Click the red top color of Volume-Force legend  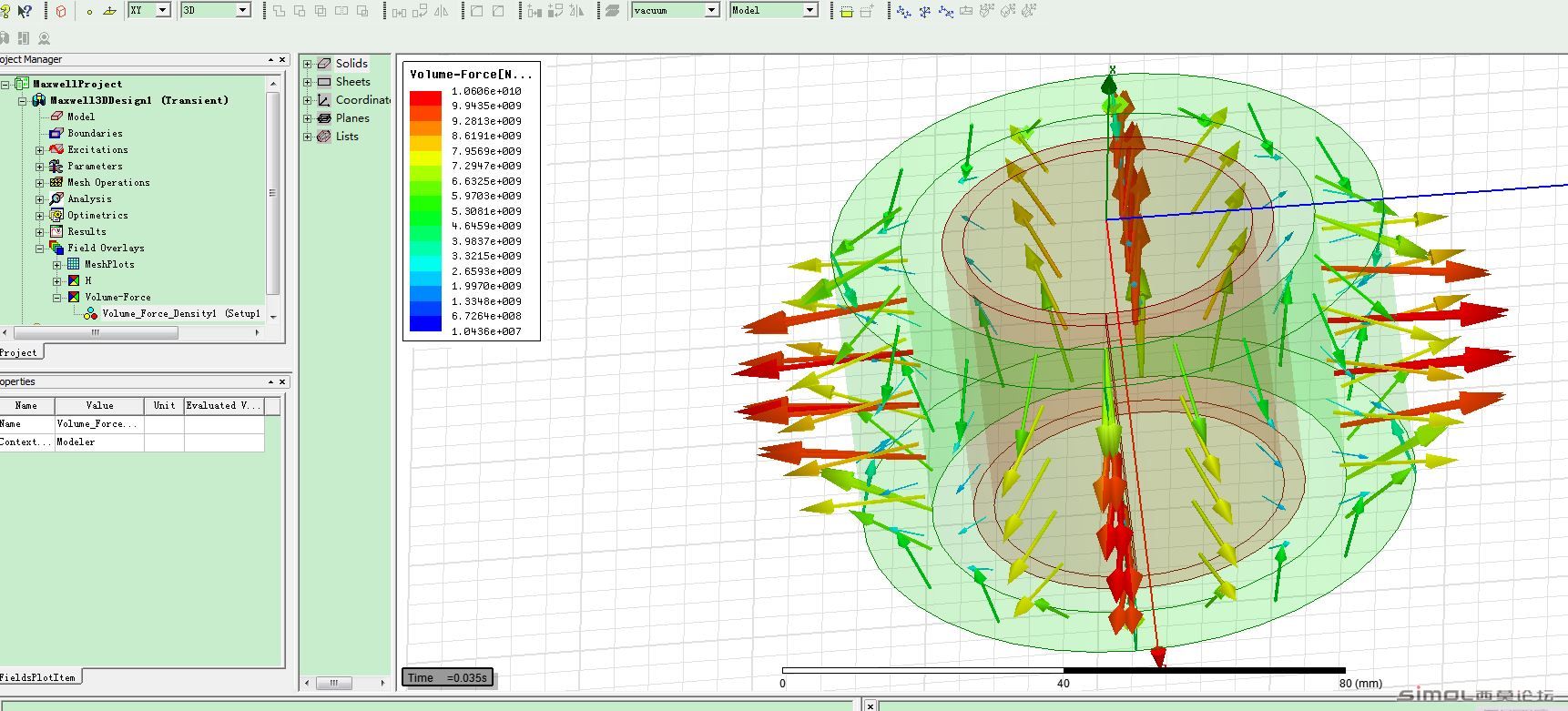coord(425,98)
